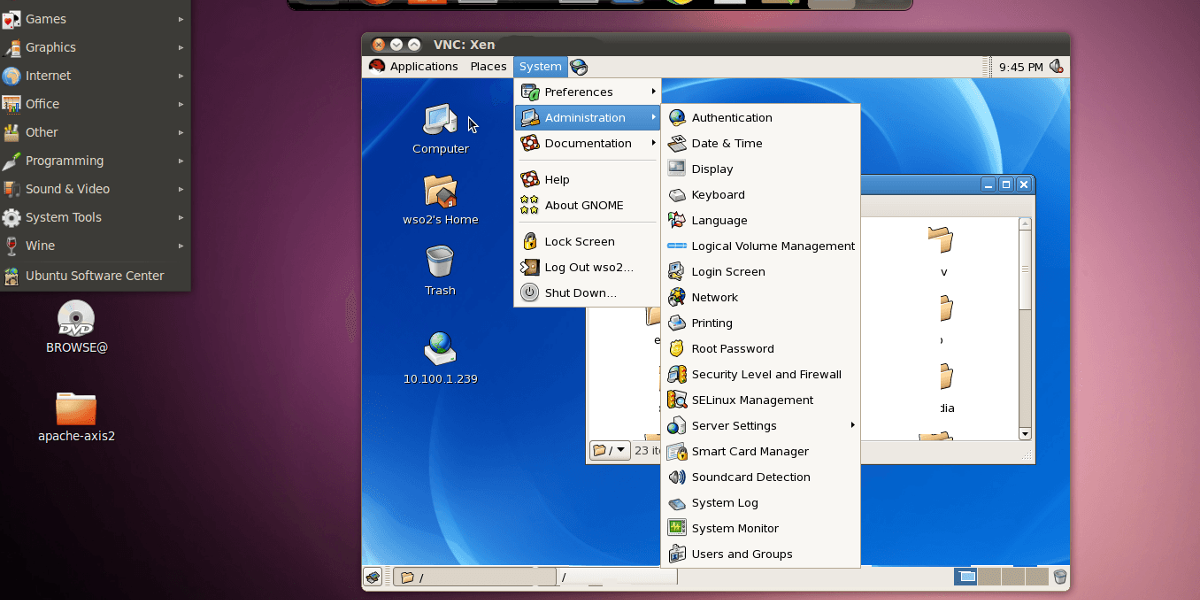This screenshot has width=1200, height=600.
Task: Expand the Preferences submenu
Action: (587, 92)
